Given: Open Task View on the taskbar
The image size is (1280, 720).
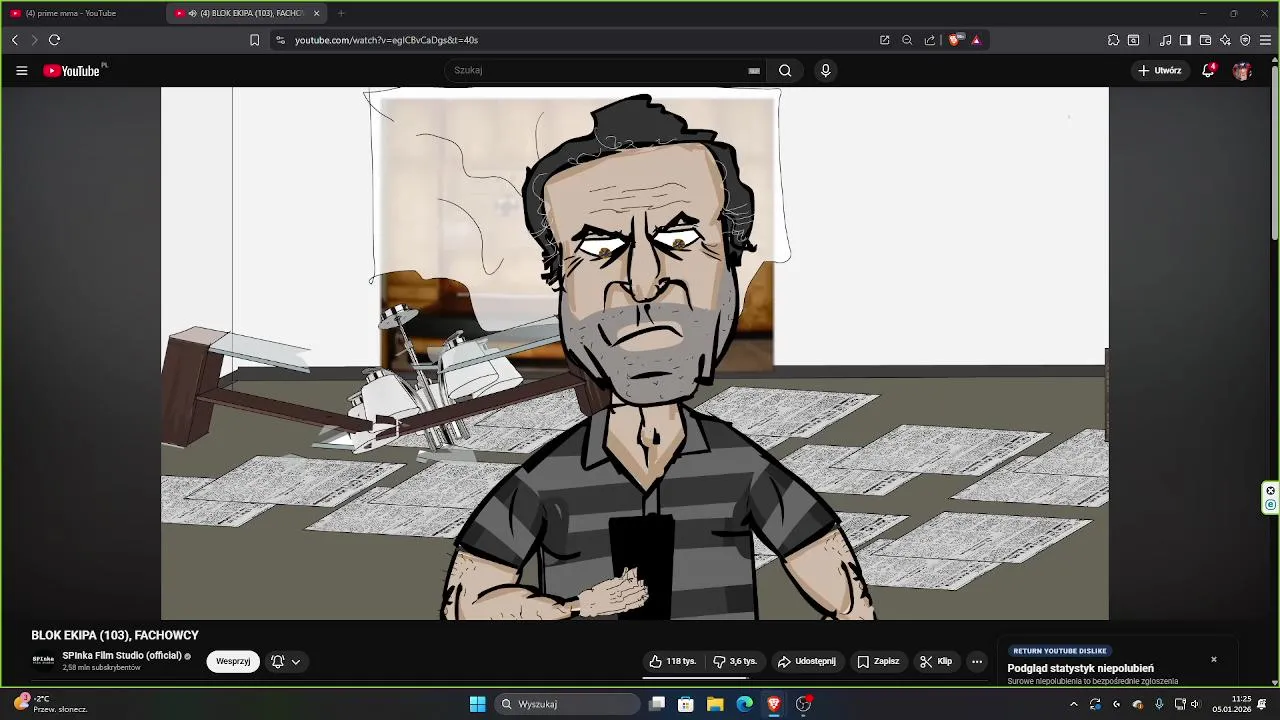Looking at the screenshot, I should tap(657, 704).
